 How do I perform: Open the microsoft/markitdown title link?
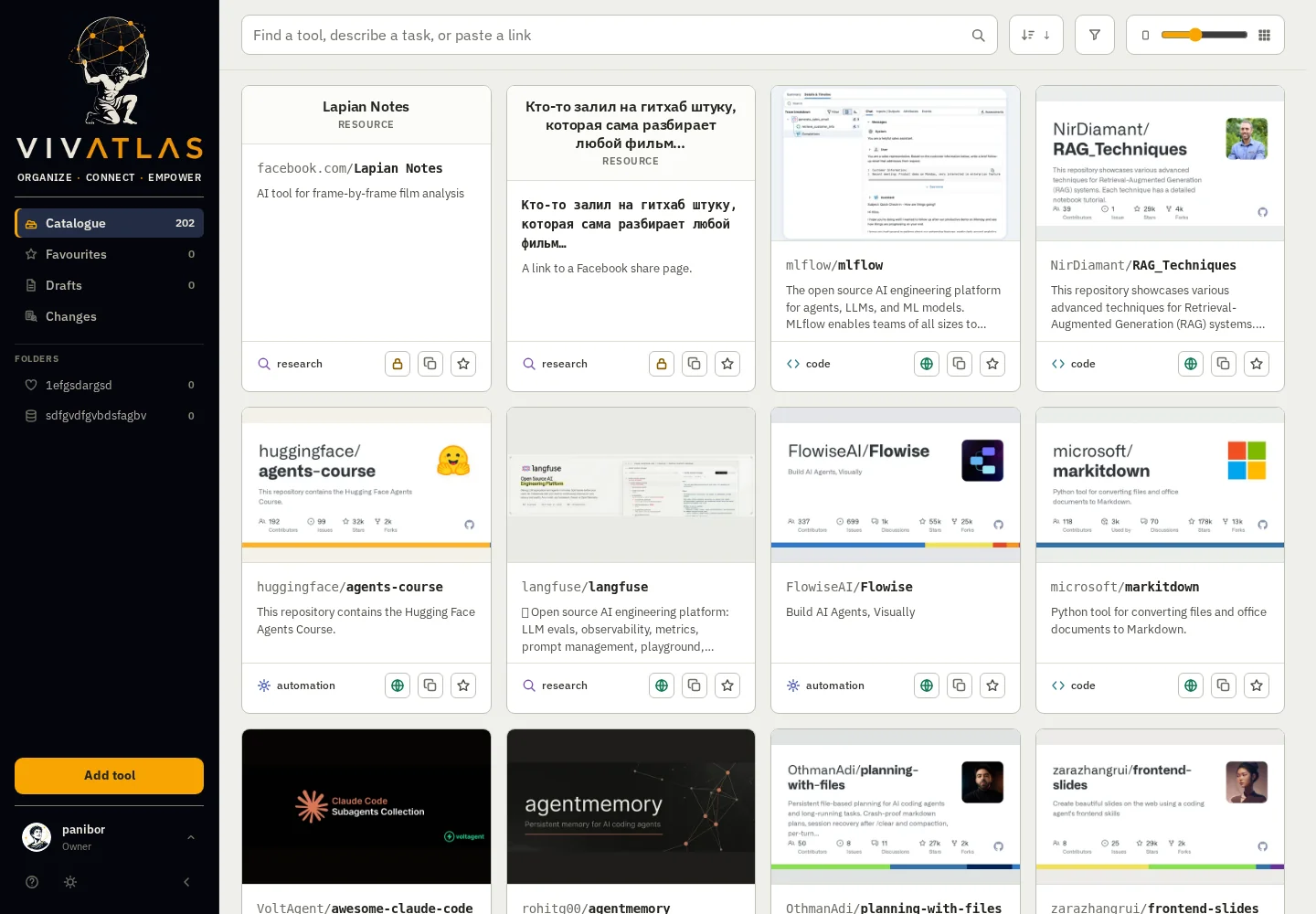tap(1125, 587)
